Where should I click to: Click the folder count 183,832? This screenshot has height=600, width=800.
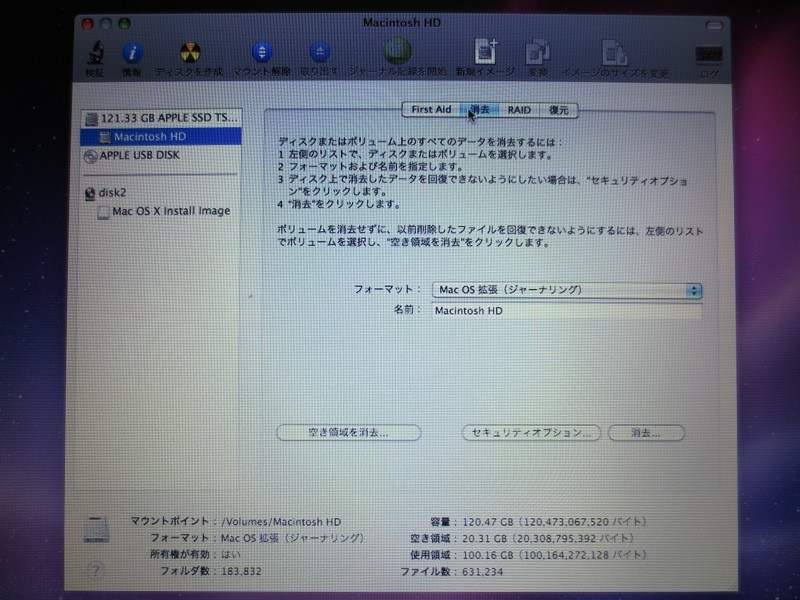[241, 571]
